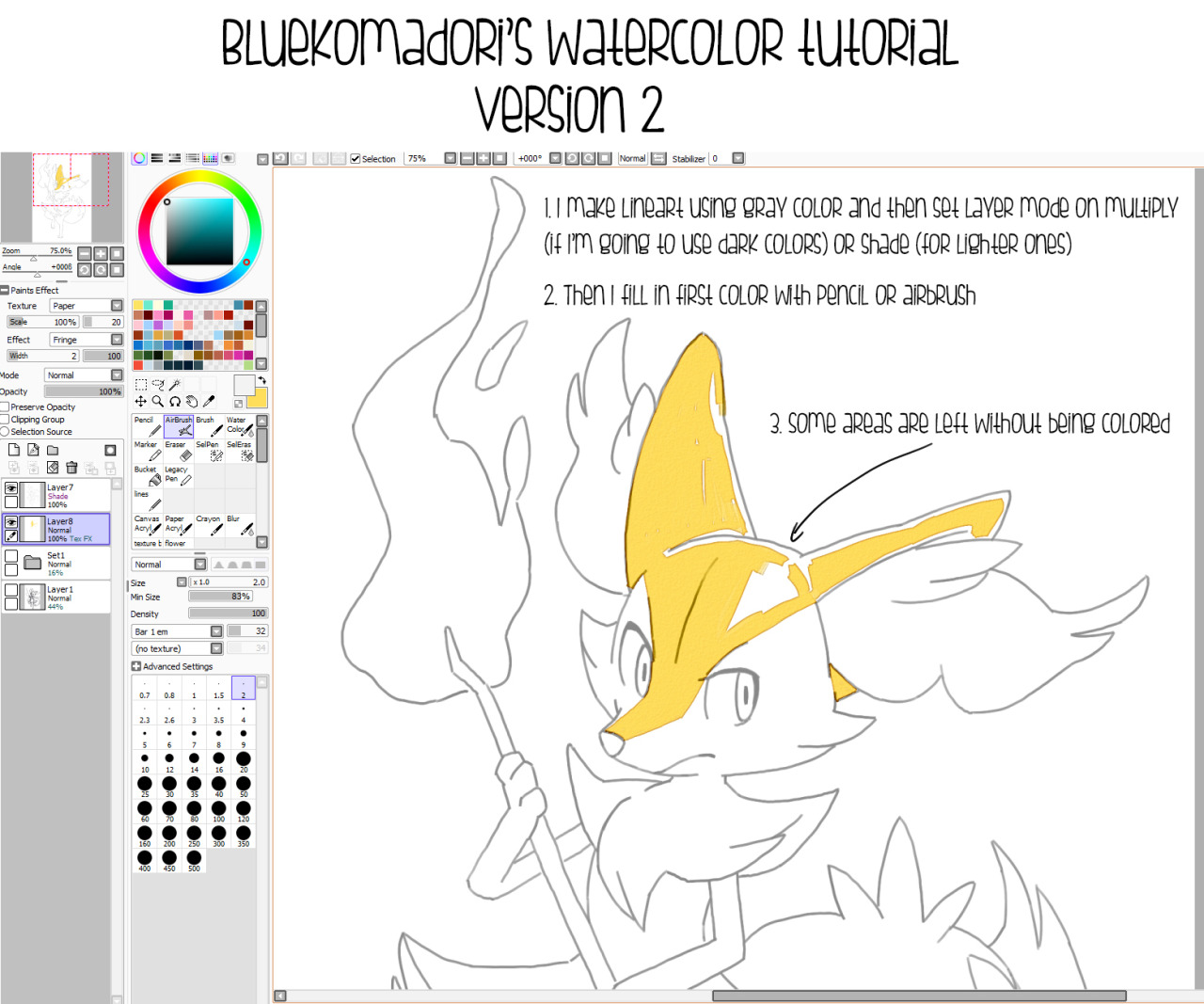This screenshot has height=1004, width=1204.
Task: Select the Blur tool
Action: coord(240,524)
